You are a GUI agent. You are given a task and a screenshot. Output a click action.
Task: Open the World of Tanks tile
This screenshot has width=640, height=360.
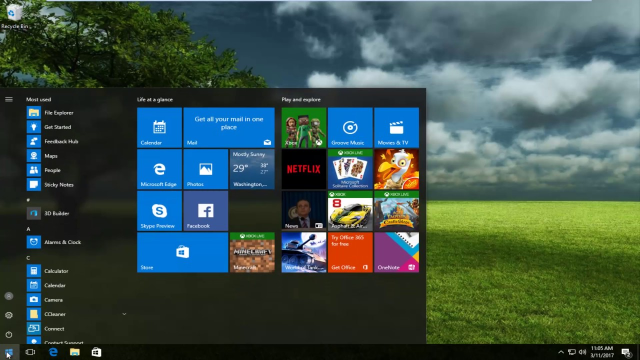click(304, 252)
